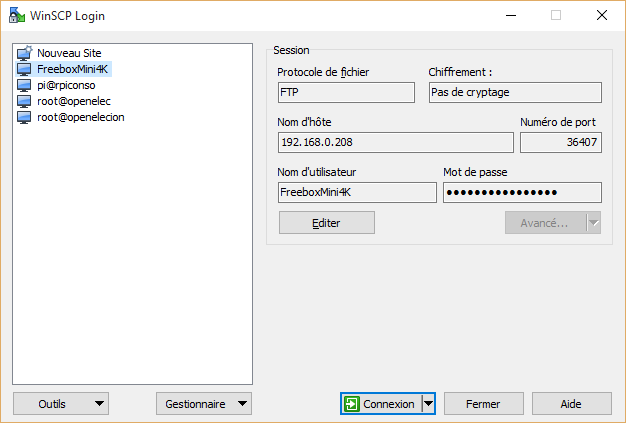
Task: Click the Protocole de fichier field
Action: (x=346, y=92)
